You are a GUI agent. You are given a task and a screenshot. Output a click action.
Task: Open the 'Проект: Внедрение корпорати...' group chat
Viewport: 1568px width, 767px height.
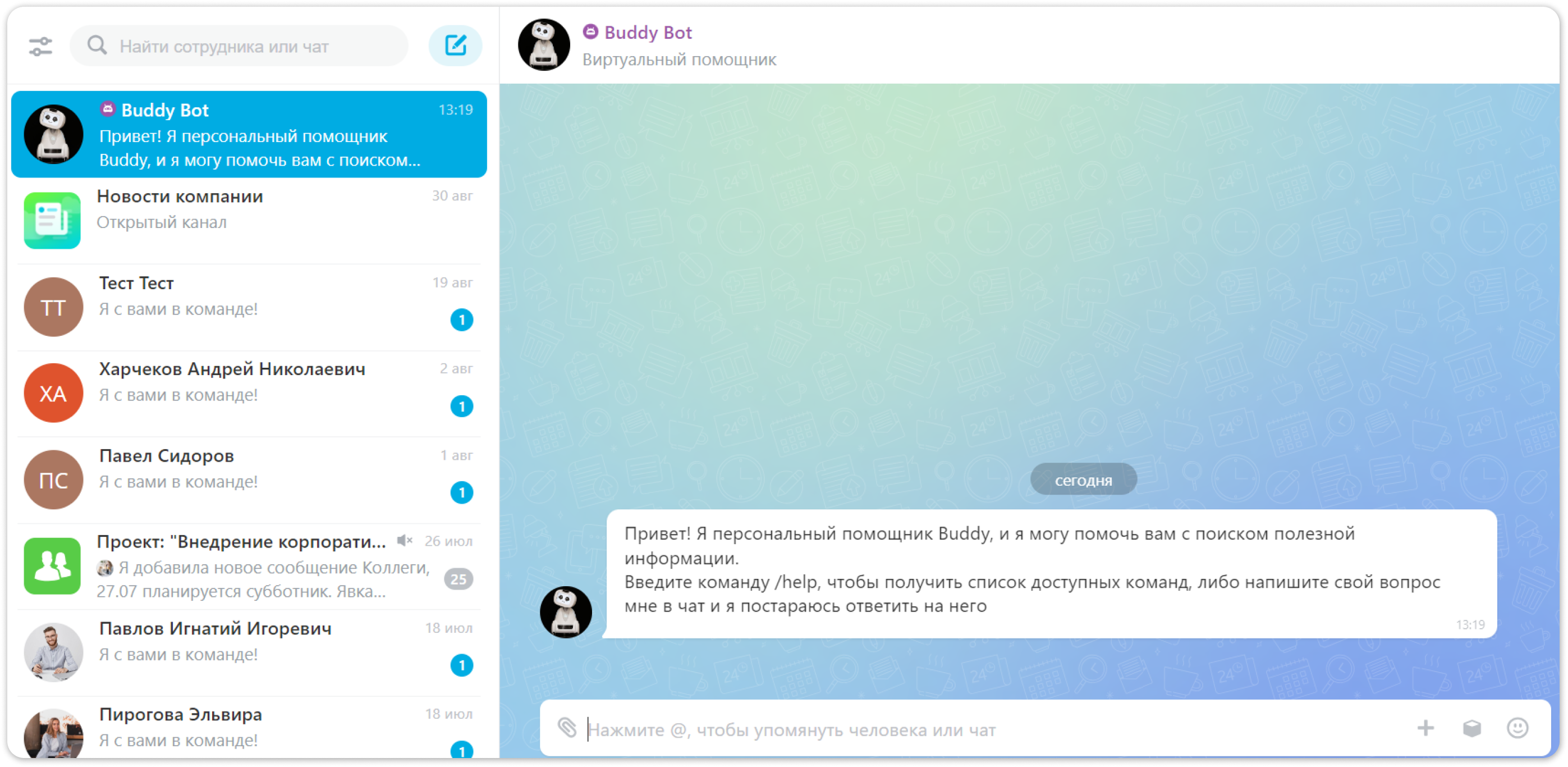click(249, 567)
